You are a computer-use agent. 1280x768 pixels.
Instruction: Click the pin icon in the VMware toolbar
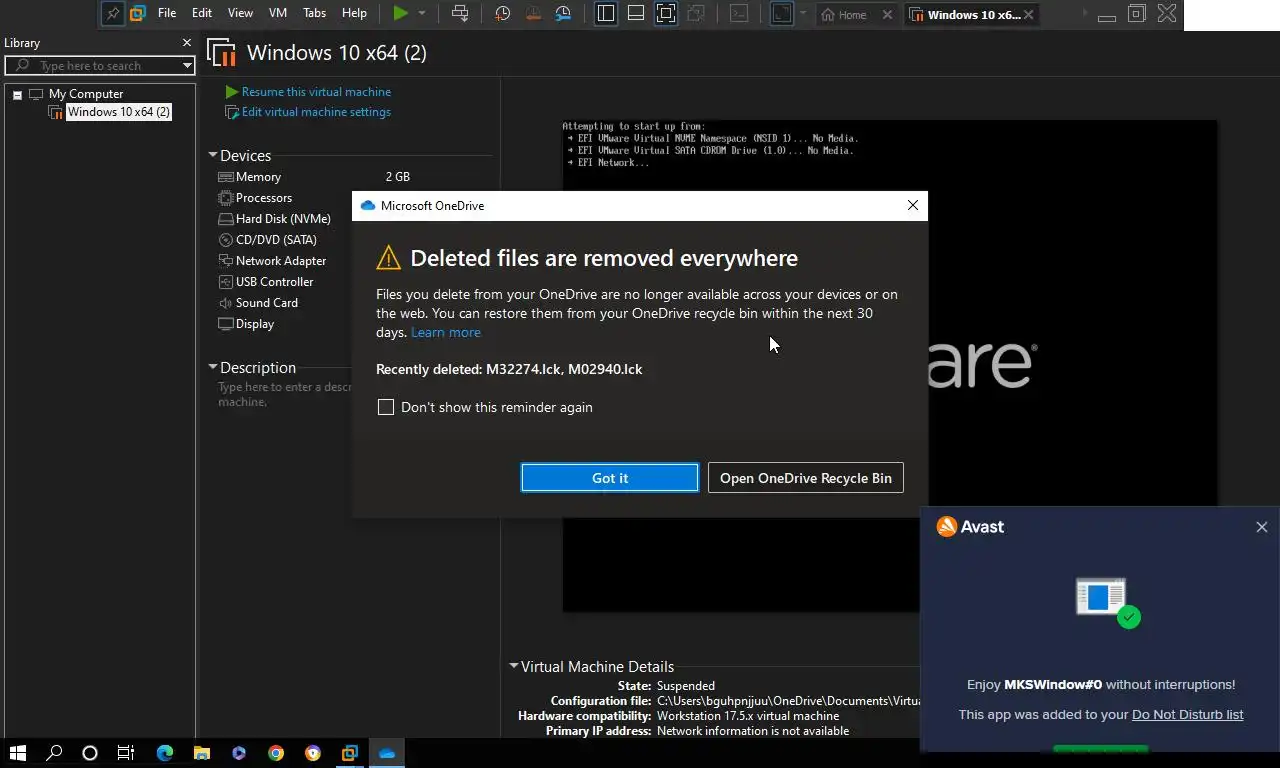(113, 14)
